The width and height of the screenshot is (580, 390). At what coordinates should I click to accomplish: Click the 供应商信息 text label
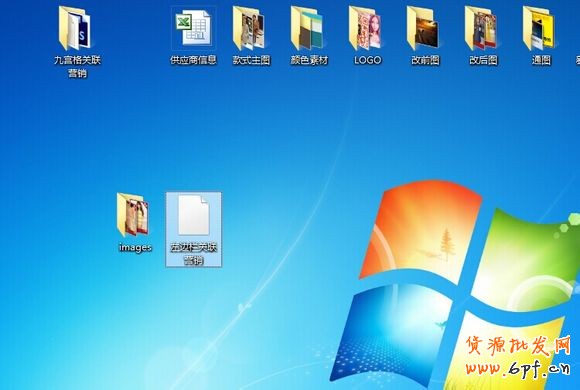click(193, 60)
